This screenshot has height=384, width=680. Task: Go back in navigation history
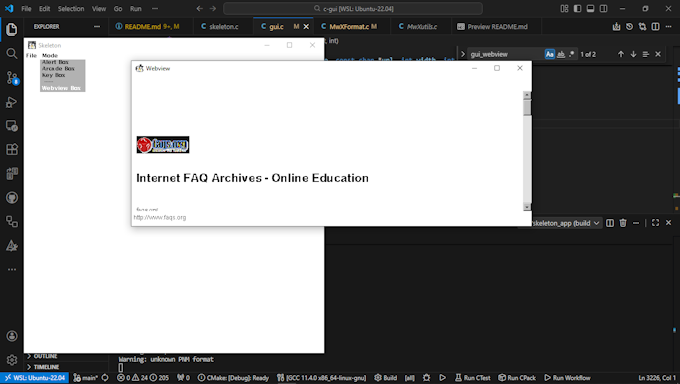pyautogui.click(x=199, y=9)
